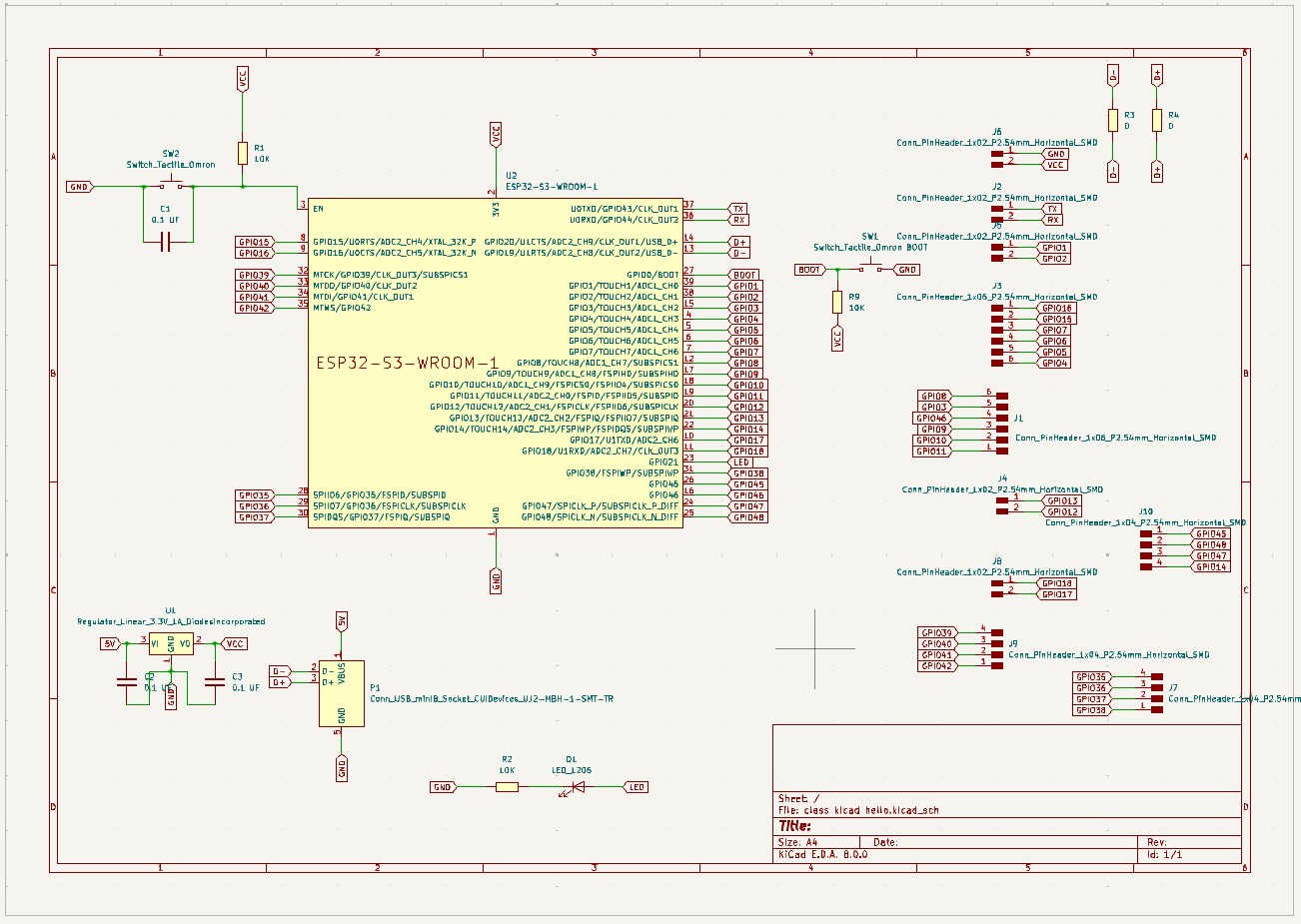Image resolution: width=1301 pixels, height=924 pixels.
Task: Select pin 1 pad of connector J6
Action: coord(997,154)
